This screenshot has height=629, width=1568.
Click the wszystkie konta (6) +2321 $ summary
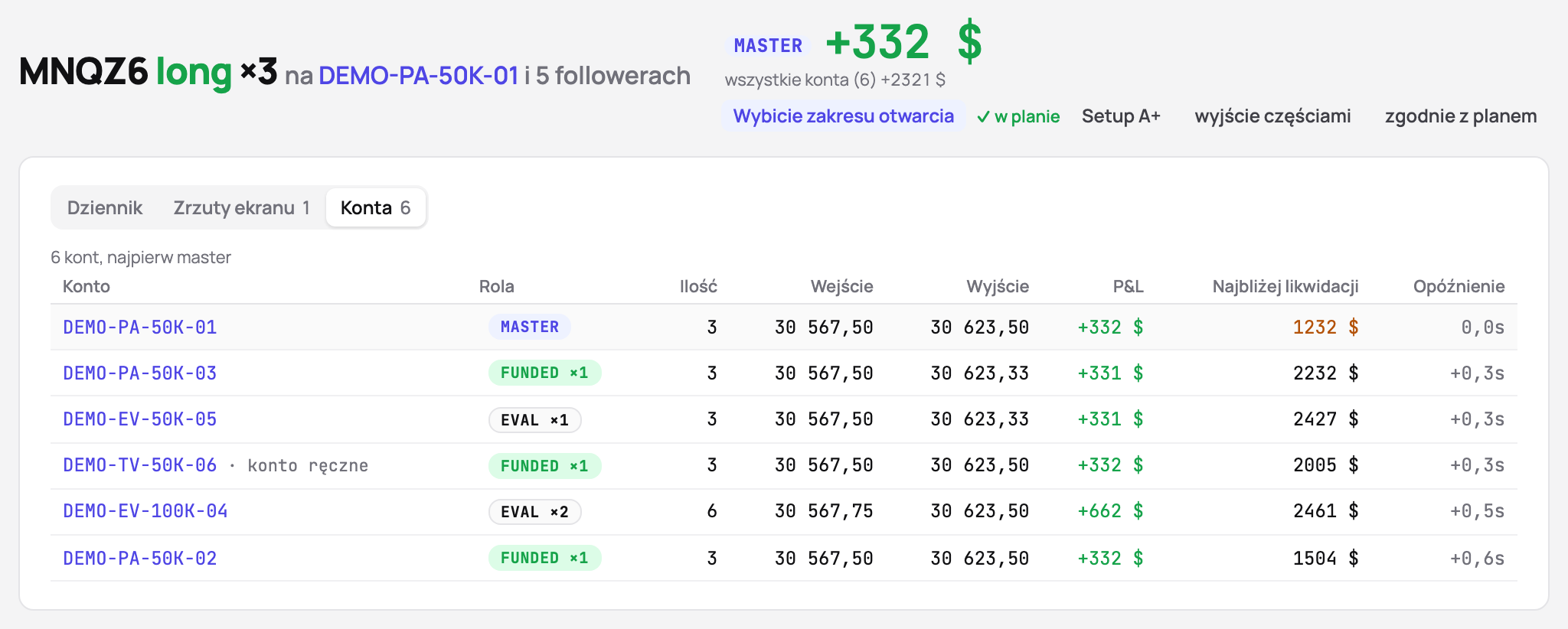[835, 80]
